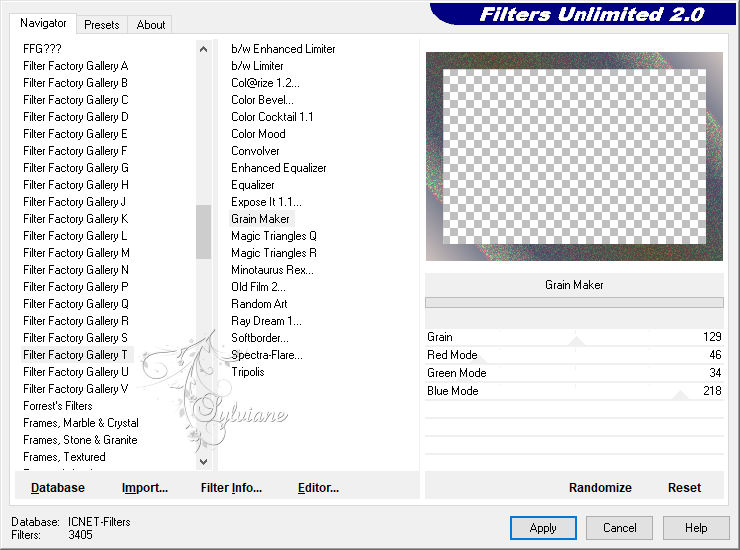Select Filter Factory Gallery C
Image resolution: width=740 pixels, height=550 pixels.
coord(76,100)
